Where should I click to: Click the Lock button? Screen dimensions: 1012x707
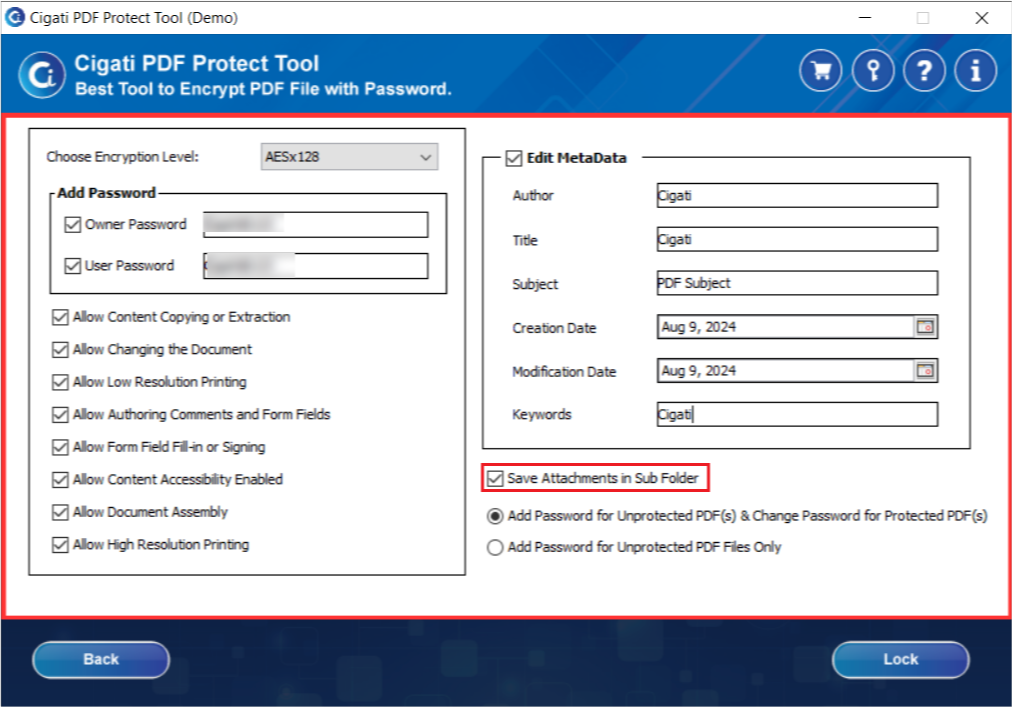(900, 659)
